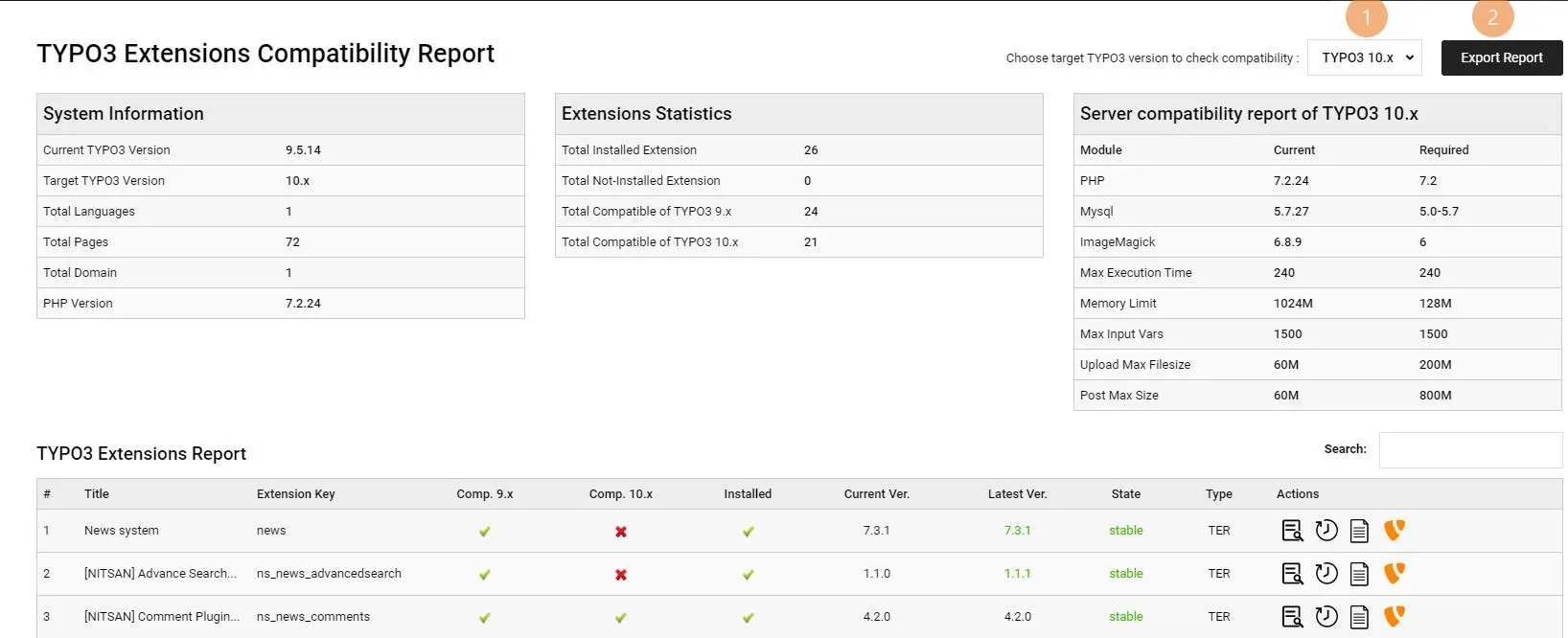Sort by the Type column header
This screenshot has height=638, width=1568.
[x=1219, y=494]
